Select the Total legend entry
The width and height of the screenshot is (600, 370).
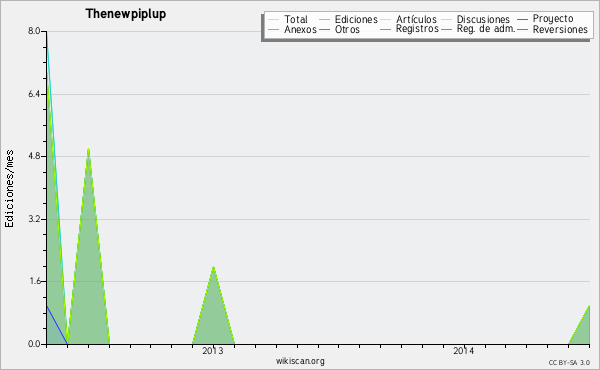296,19
